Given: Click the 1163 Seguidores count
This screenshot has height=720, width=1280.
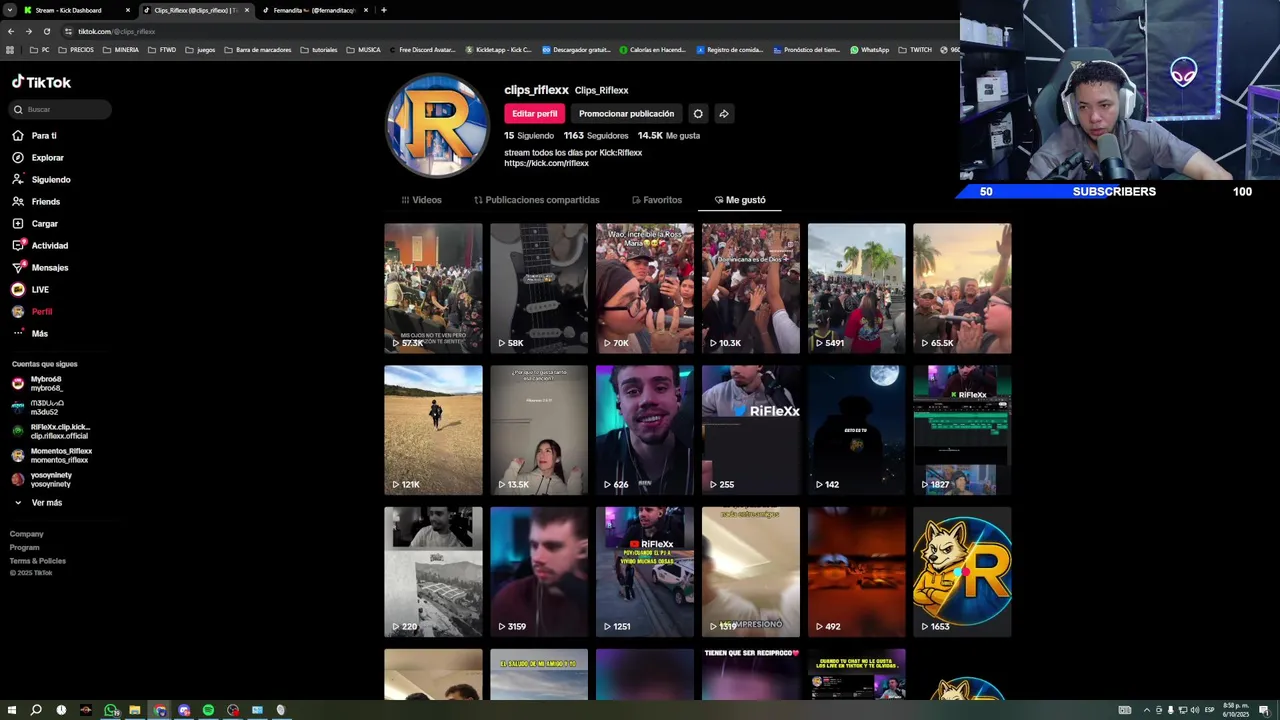Looking at the screenshot, I should (x=595, y=135).
